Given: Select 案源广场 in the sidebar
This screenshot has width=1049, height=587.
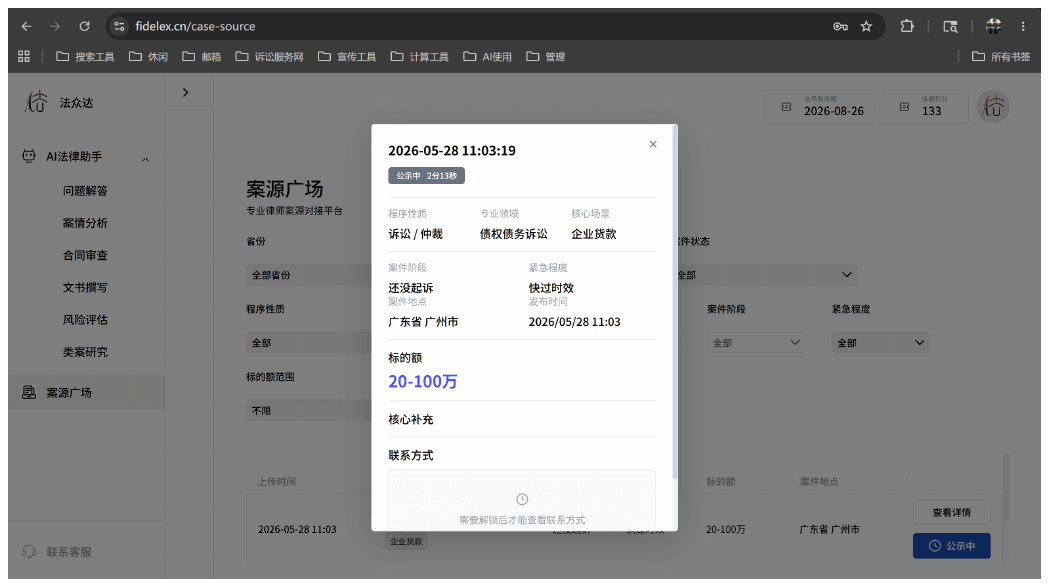Looking at the screenshot, I should [86, 392].
